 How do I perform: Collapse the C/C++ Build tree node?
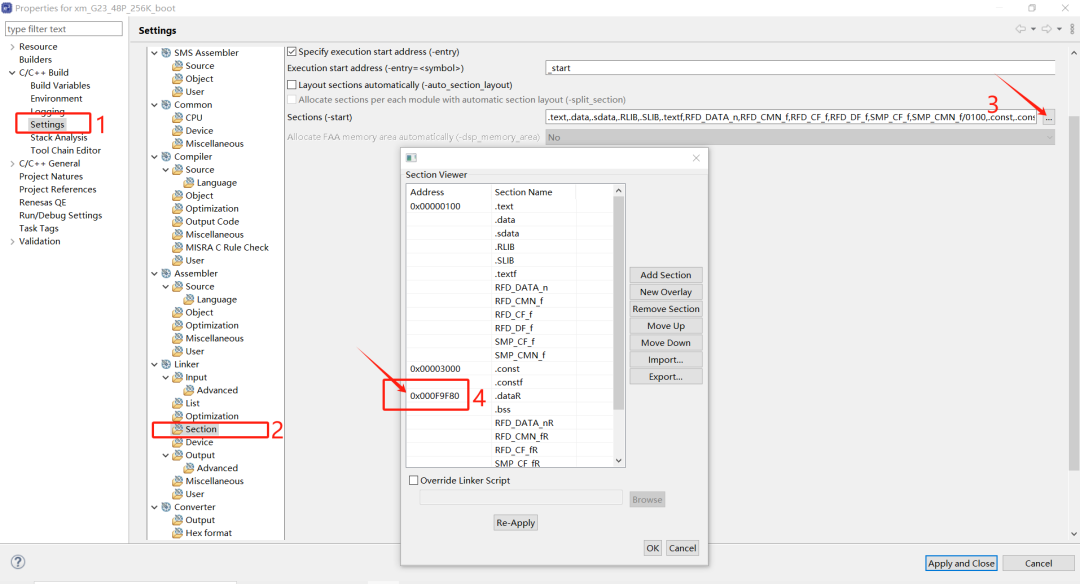coord(12,72)
